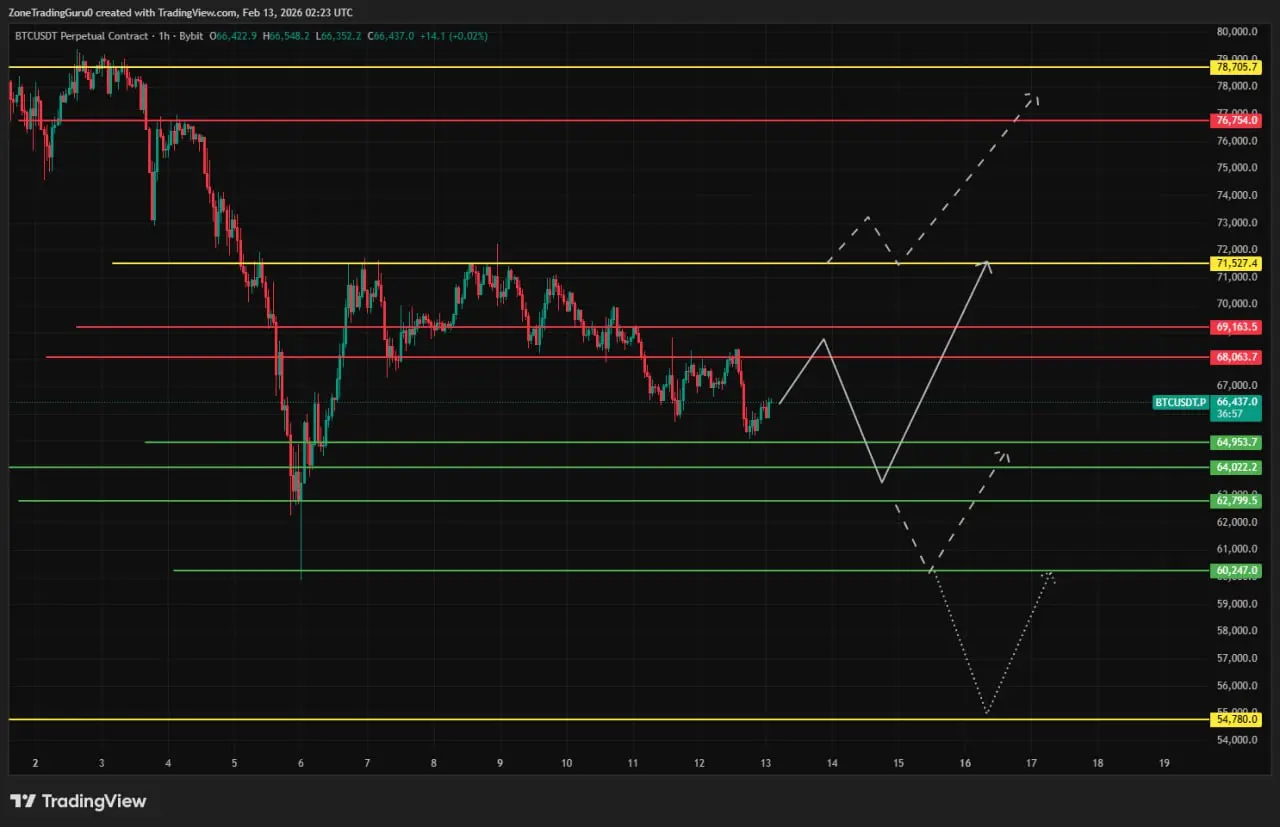
Task: Select the green 64,022.2 price label
Action: [x=1235, y=467]
